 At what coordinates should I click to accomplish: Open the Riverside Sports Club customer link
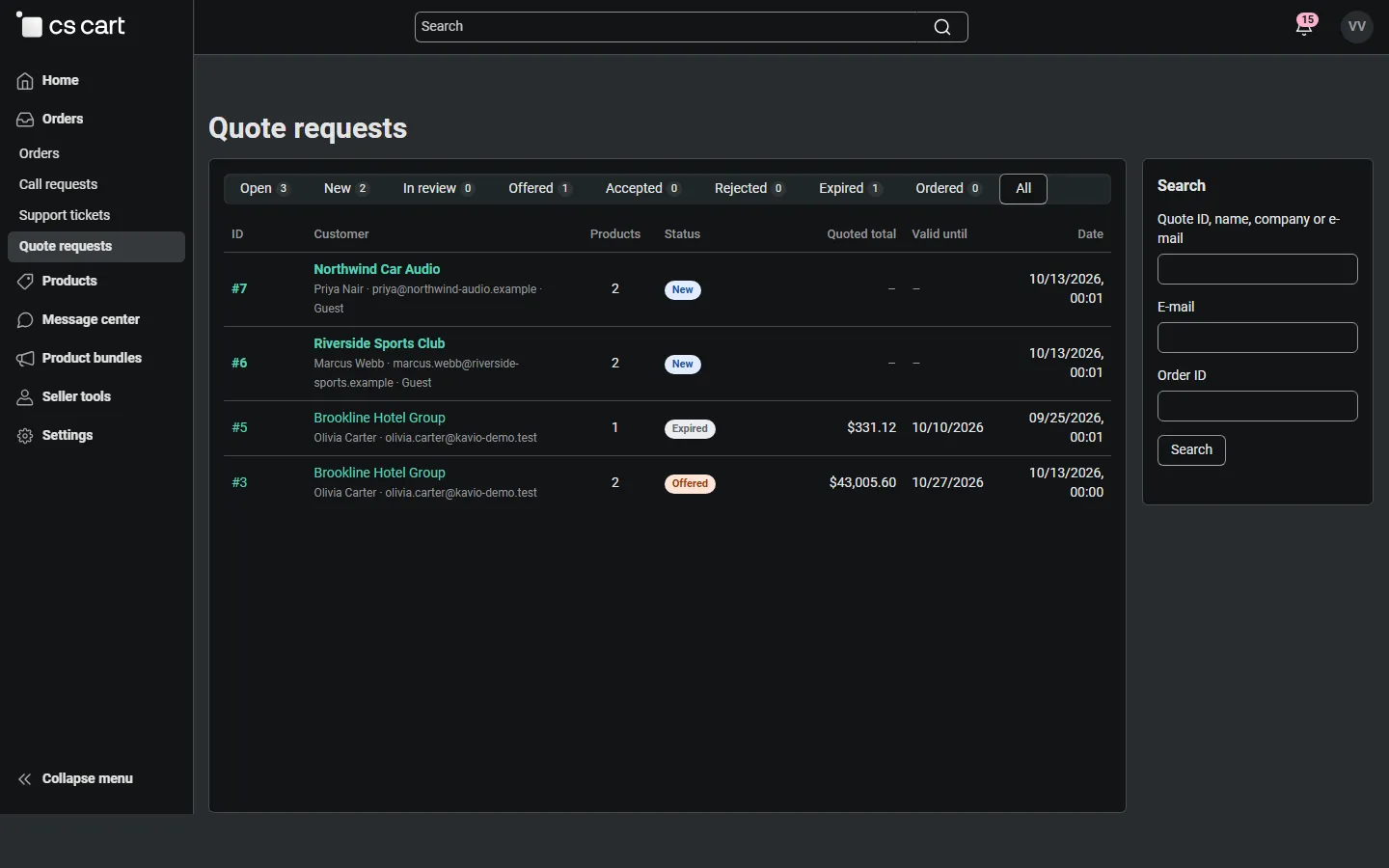(x=379, y=344)
